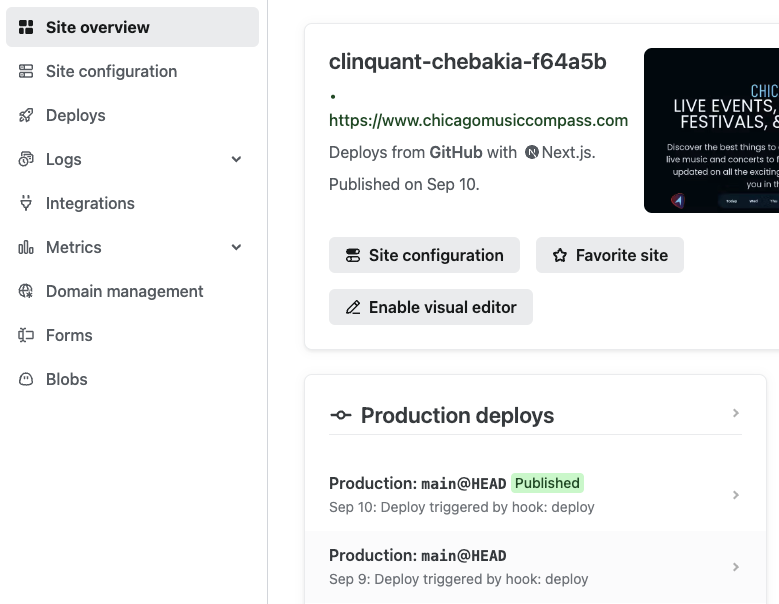Click the green Published badge
This screenshot has height=604, width=779.
(x=547, y=483)
